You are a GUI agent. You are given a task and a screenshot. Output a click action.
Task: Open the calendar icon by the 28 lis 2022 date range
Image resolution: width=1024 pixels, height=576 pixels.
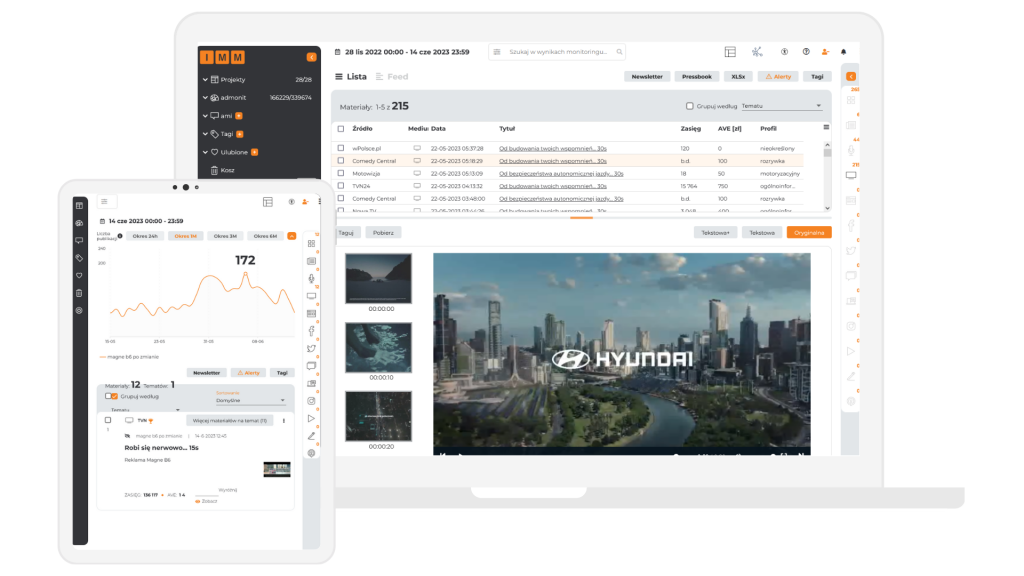338,52
